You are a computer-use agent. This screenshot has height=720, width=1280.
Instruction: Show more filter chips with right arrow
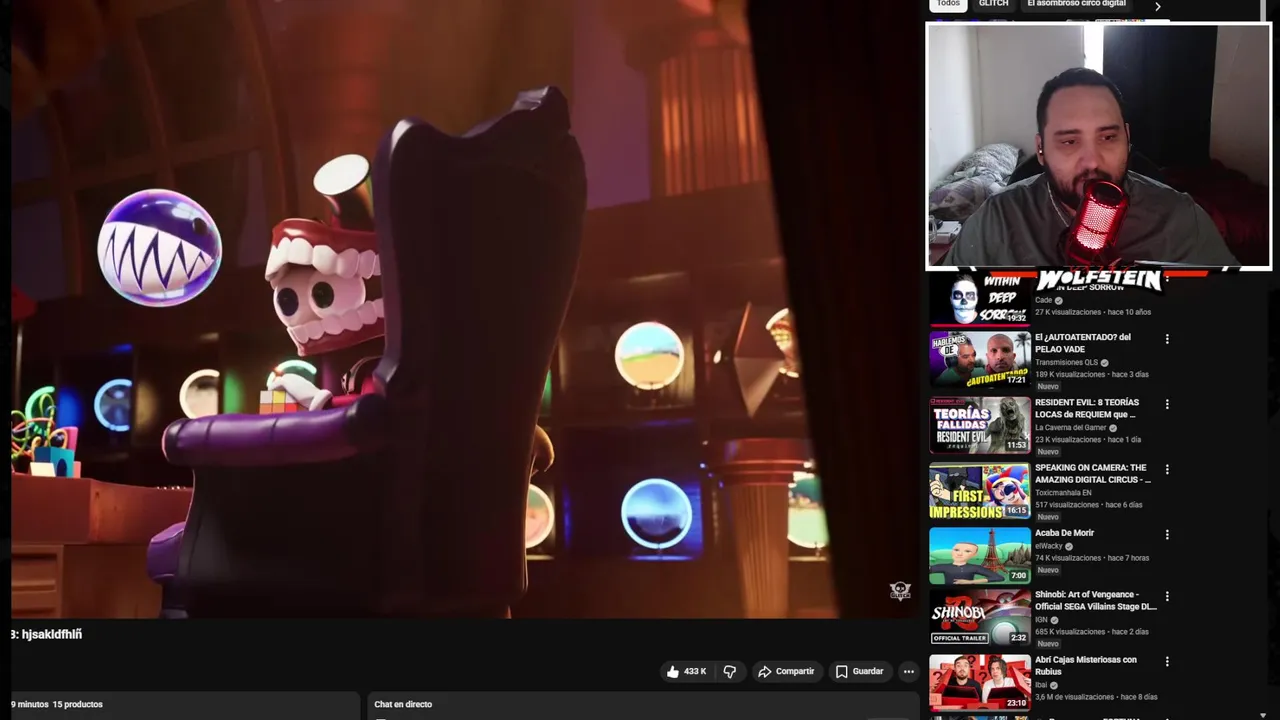click(1158, 6)
